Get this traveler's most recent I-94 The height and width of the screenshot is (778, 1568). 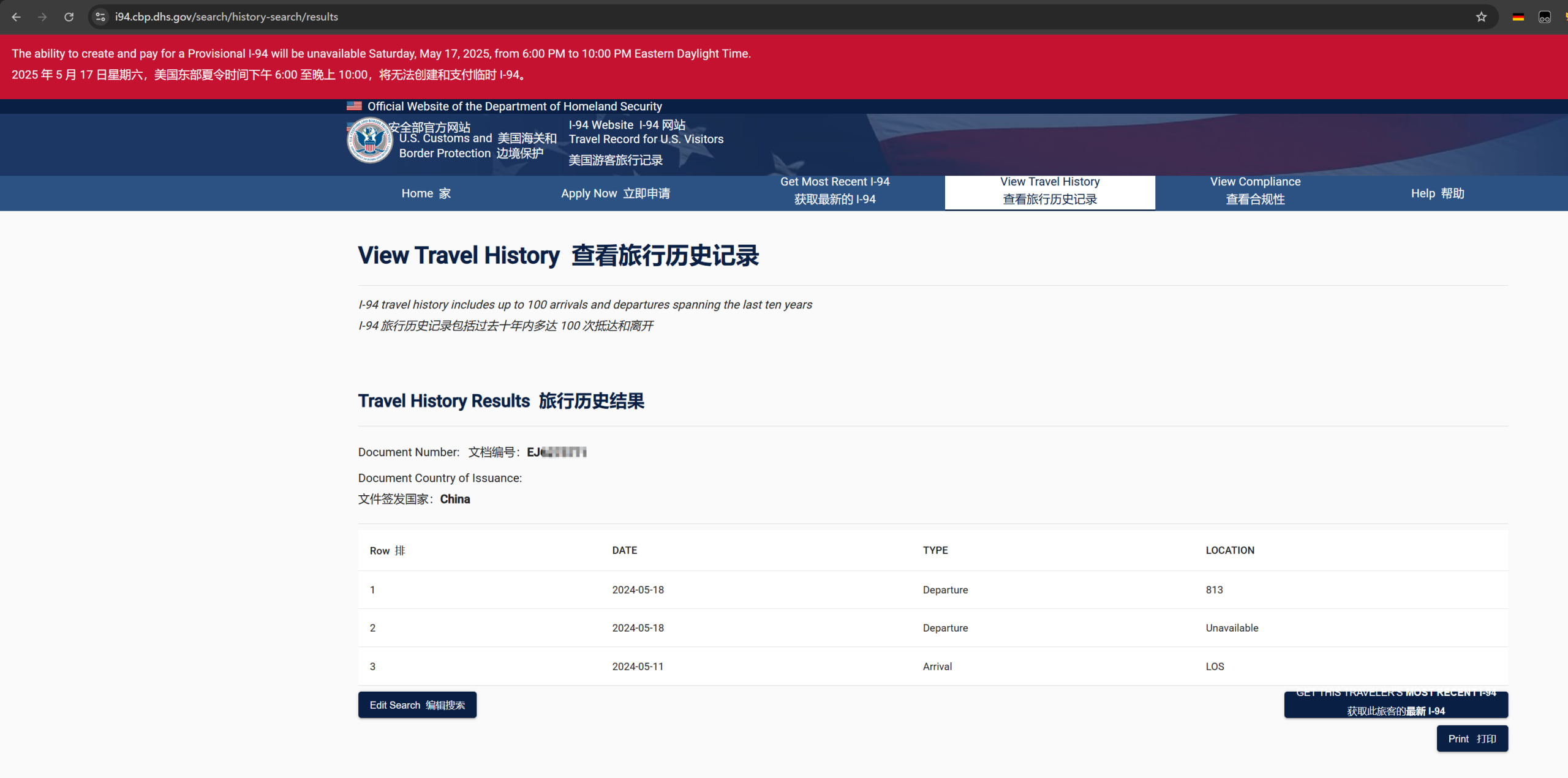click(x=1395, y=704)
